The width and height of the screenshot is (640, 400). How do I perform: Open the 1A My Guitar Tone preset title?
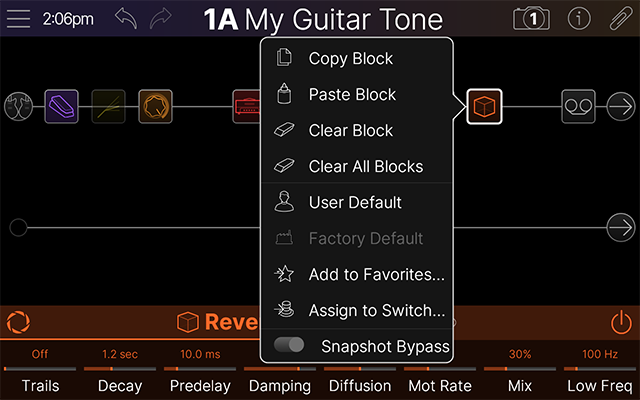[323, 19]
